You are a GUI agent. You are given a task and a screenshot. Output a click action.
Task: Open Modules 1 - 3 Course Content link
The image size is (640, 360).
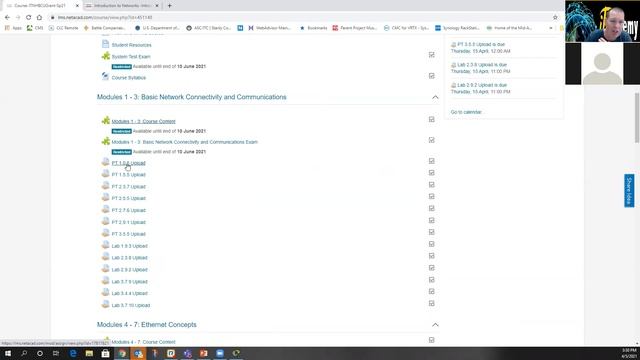[x=143, y=121]
